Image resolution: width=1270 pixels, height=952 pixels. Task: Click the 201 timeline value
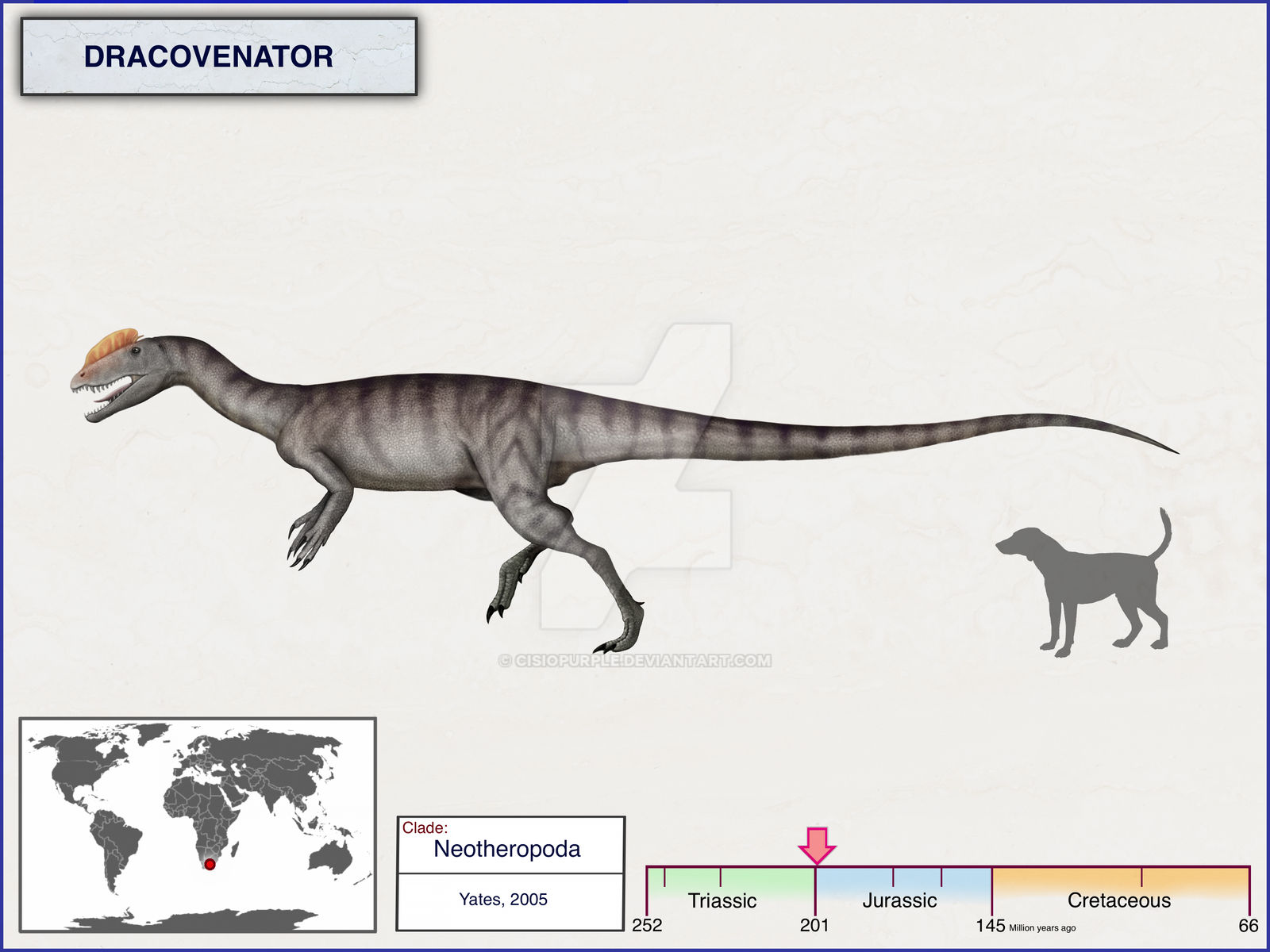click(814, 925)
